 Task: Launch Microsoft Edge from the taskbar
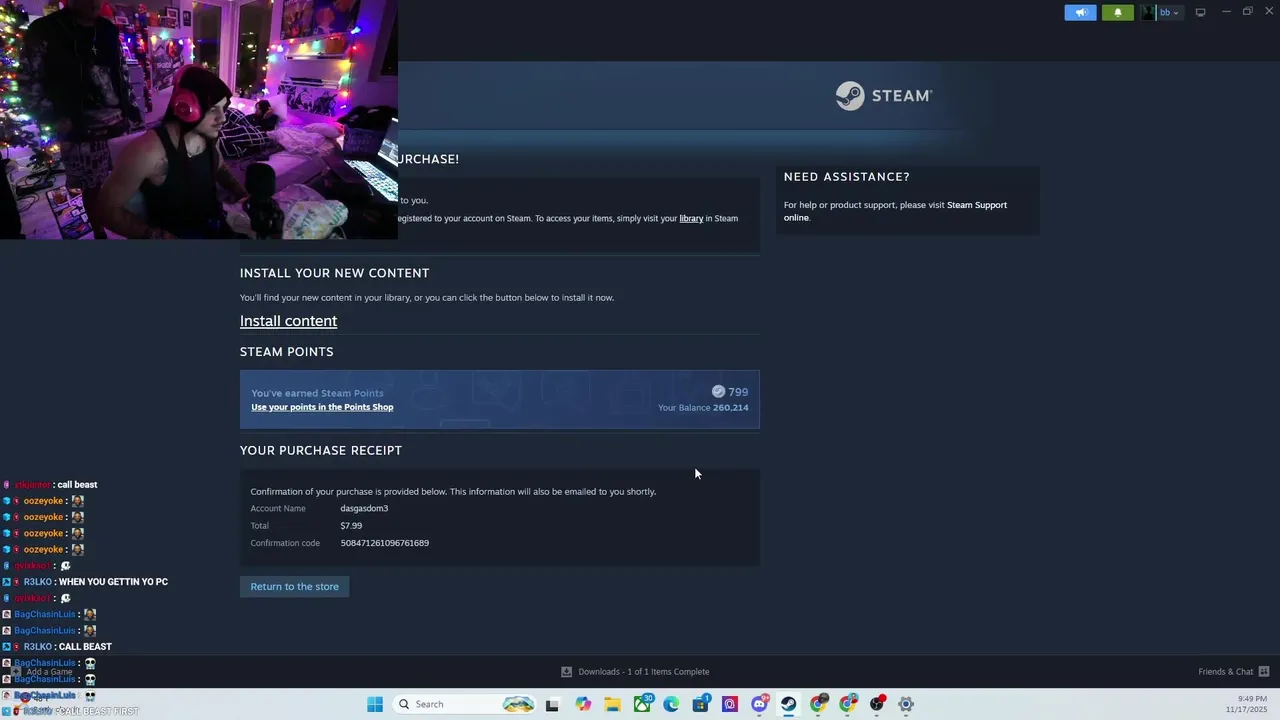pos(671,704)
